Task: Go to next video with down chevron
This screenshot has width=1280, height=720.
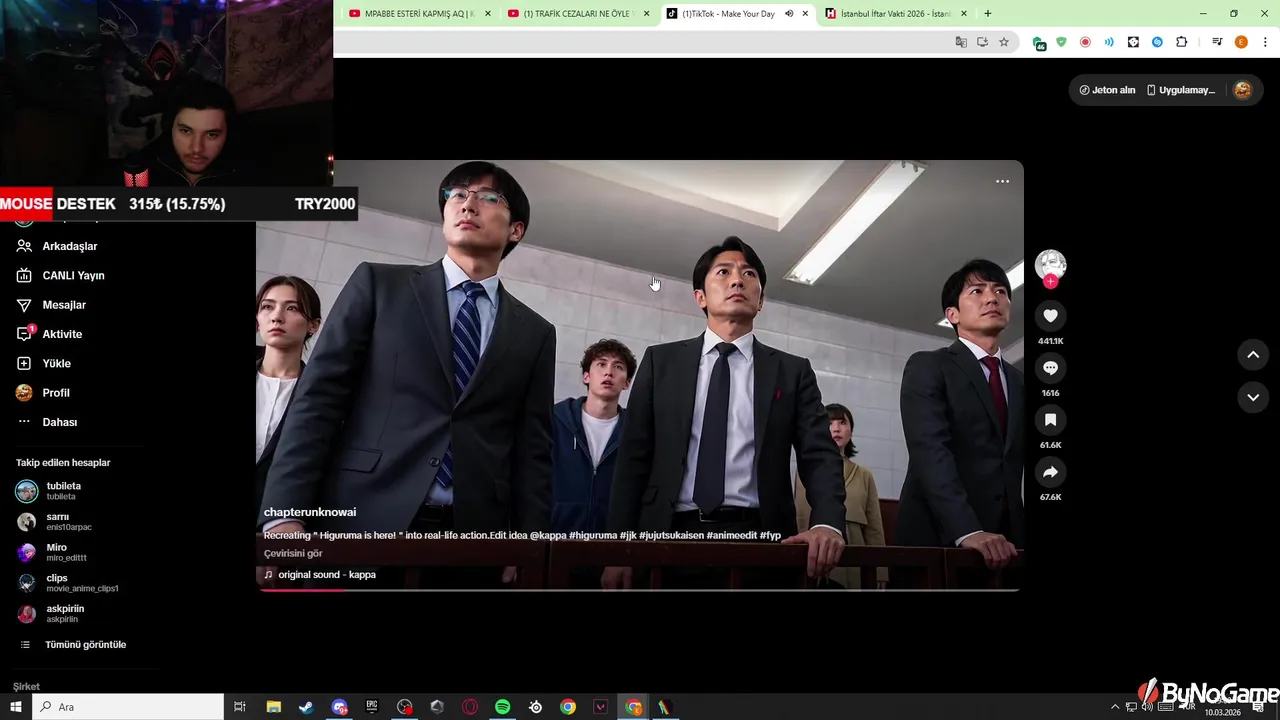Action: tap(1253, 397)
